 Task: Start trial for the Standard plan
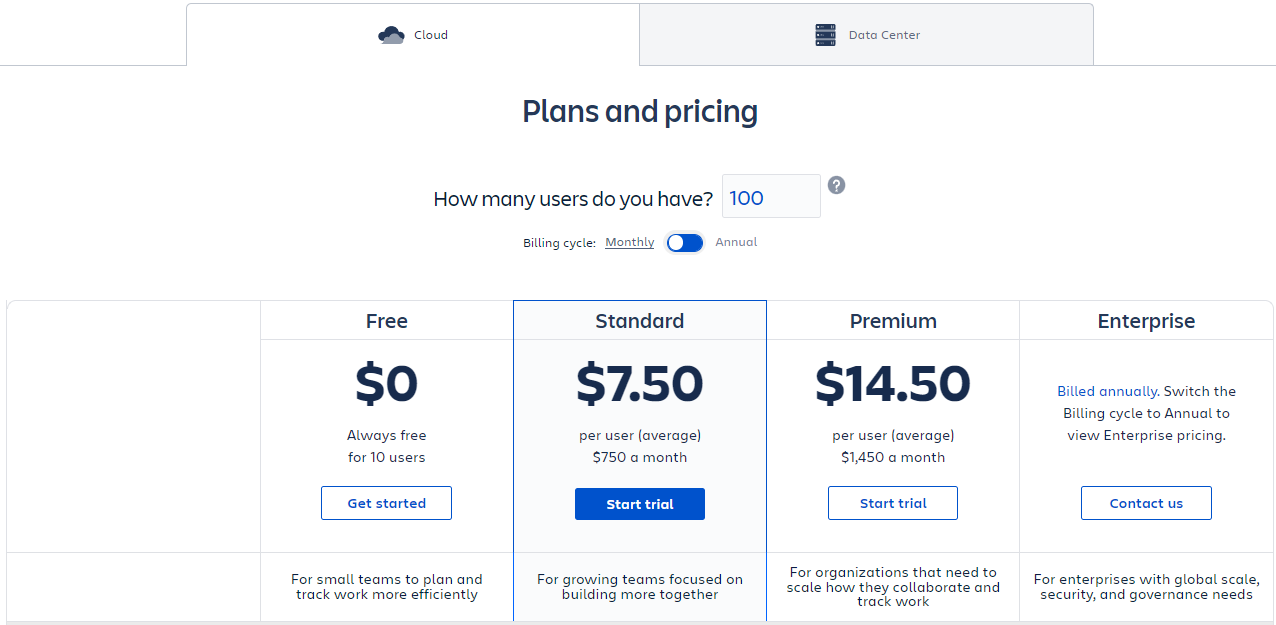[x=639, y=504]
